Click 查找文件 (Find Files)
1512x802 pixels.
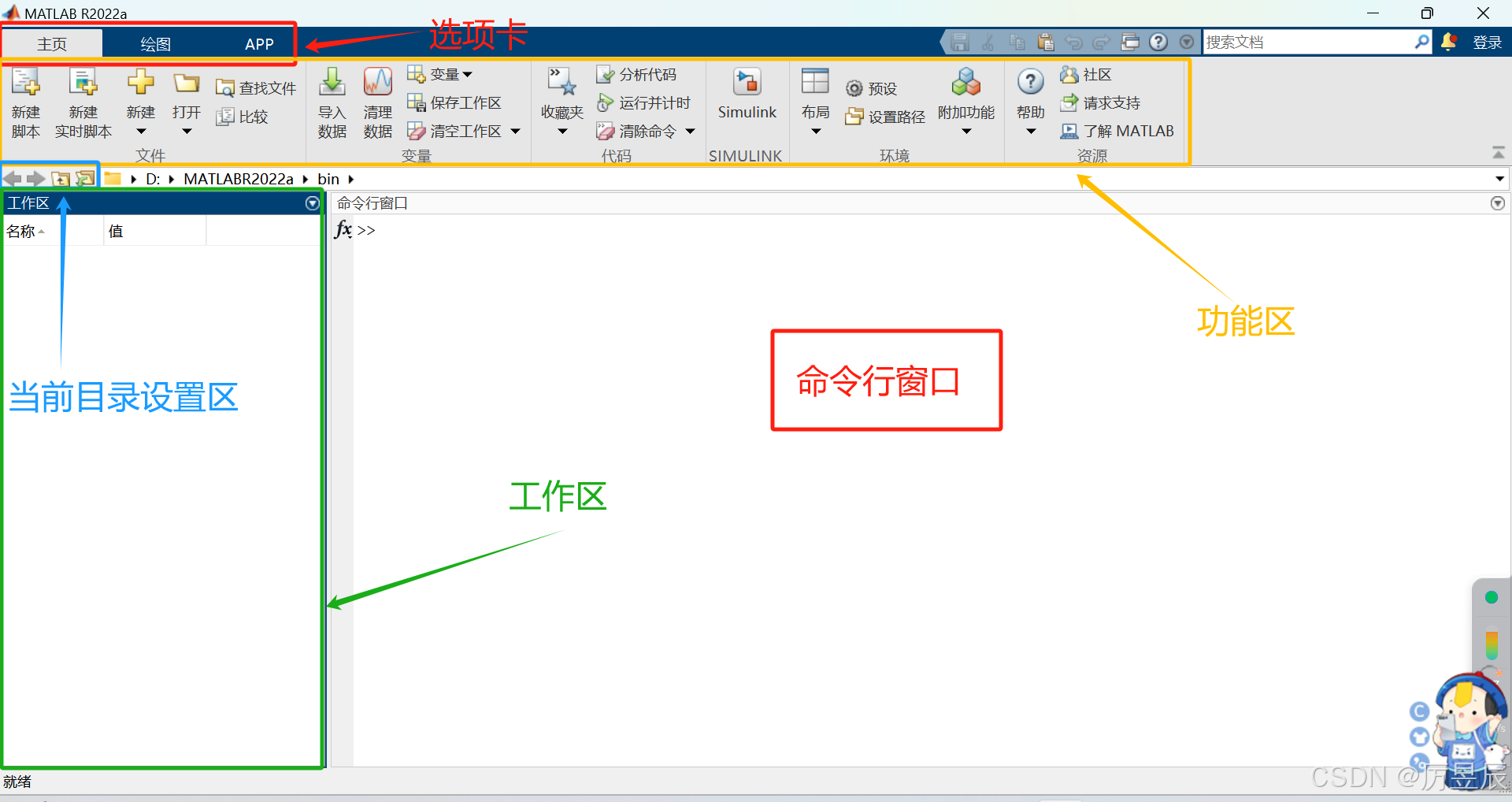point(255,88)
